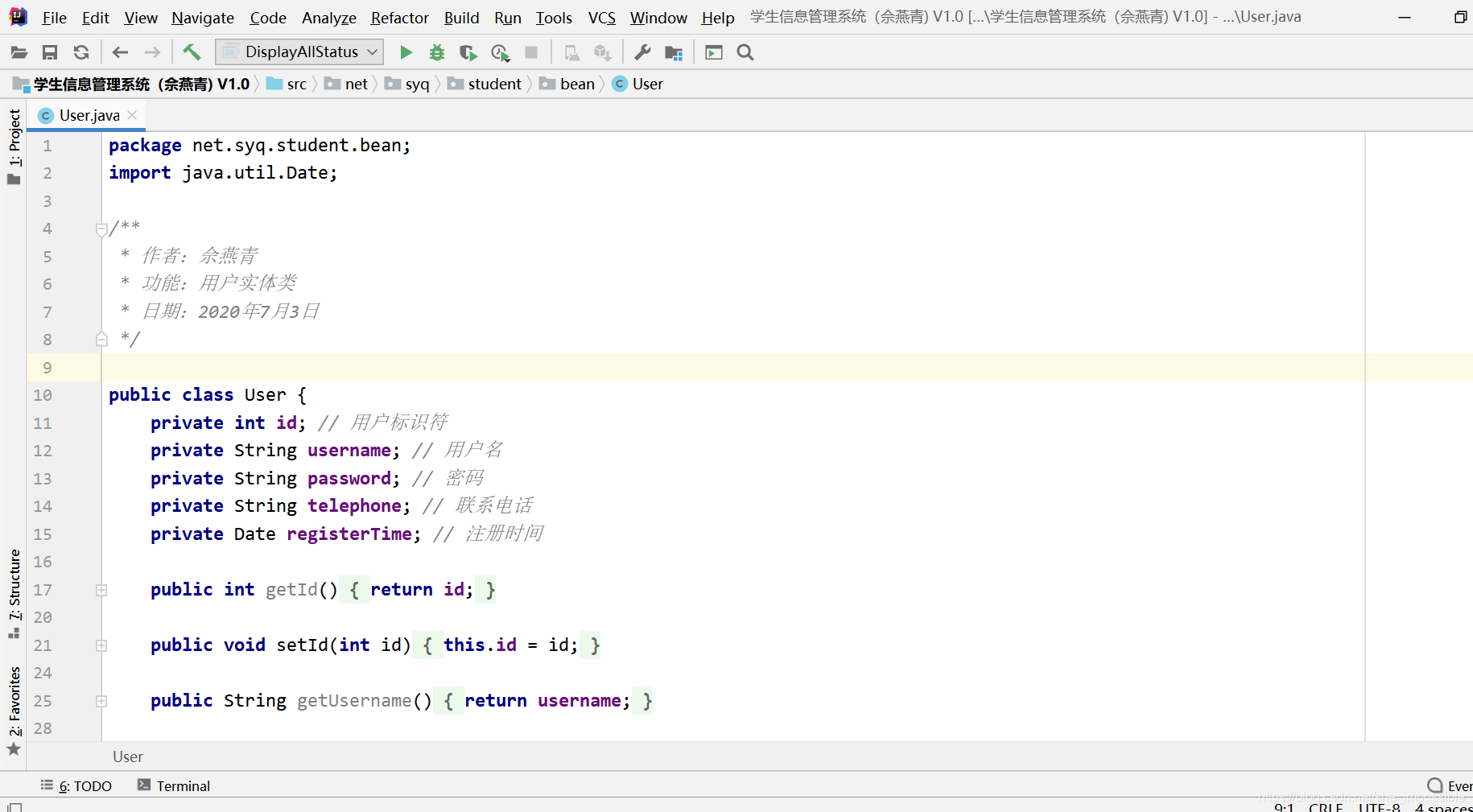
Task: Click the Debug bug icon
Action: click(437, 52)
